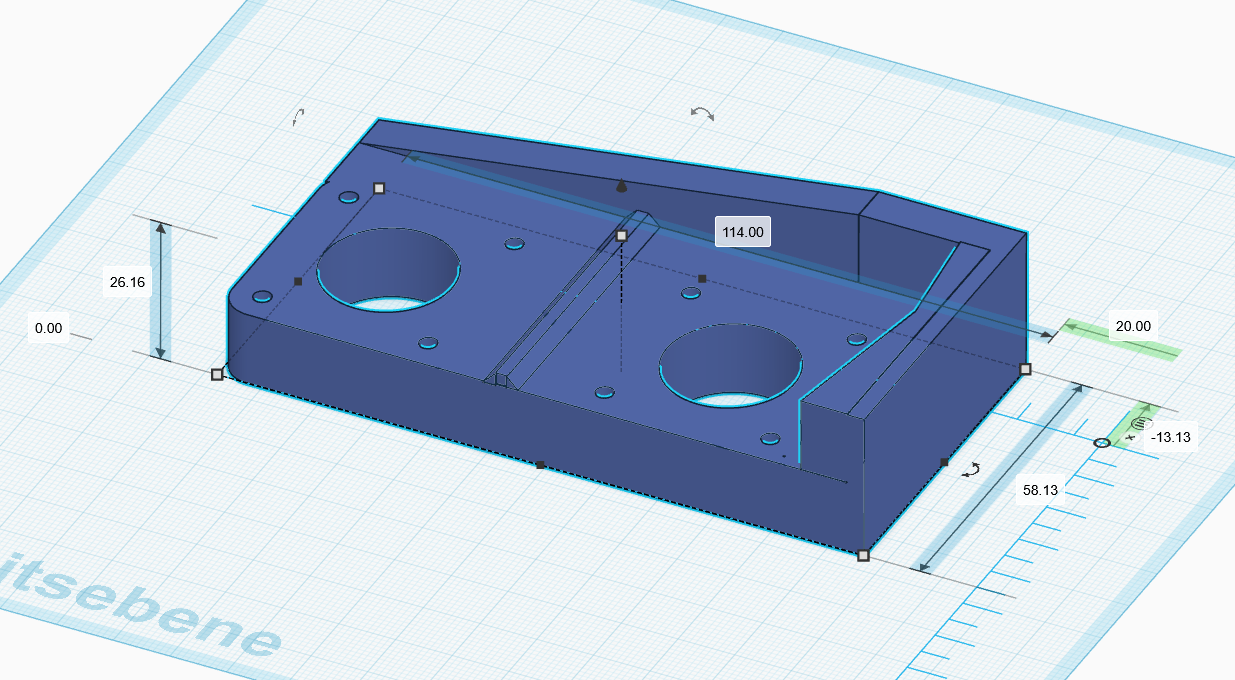Click the black cone lift handle above the shape
This screenshot has height=680, width=1235.
click(621, 186)
